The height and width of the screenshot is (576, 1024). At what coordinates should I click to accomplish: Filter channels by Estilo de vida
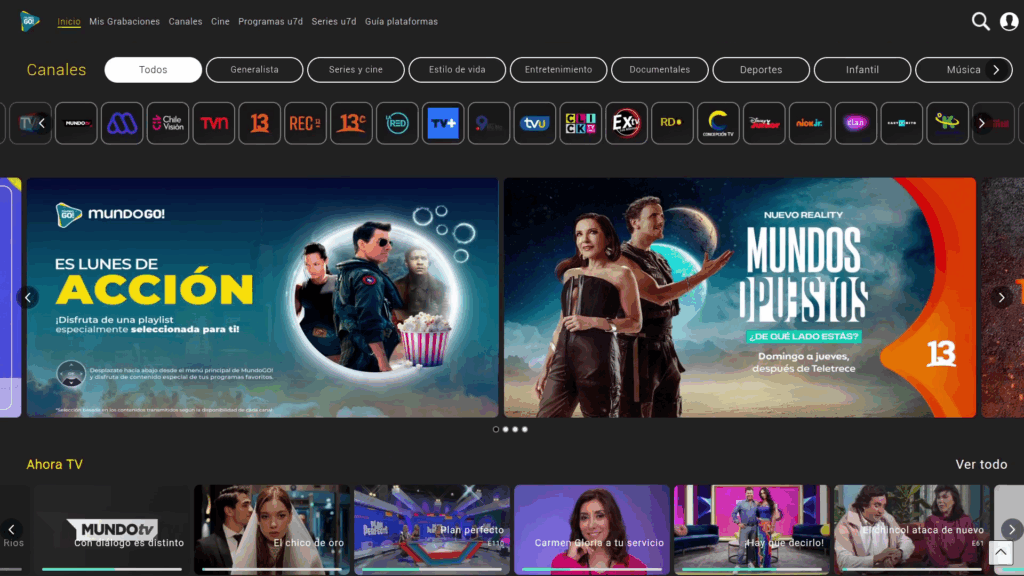tap(457, 70)
